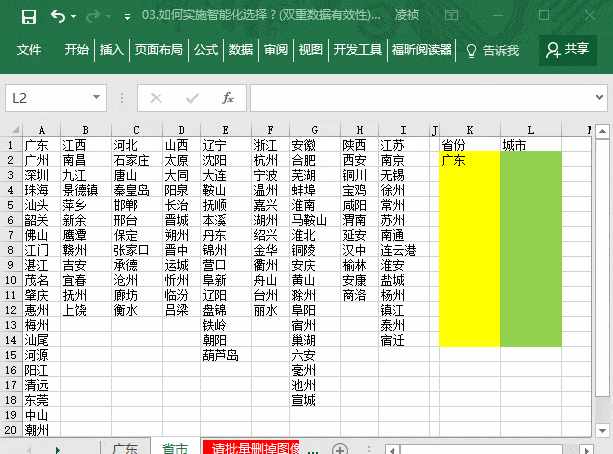The image size is (613, 454).
Task: Select column header G
Action: [314, 130]
